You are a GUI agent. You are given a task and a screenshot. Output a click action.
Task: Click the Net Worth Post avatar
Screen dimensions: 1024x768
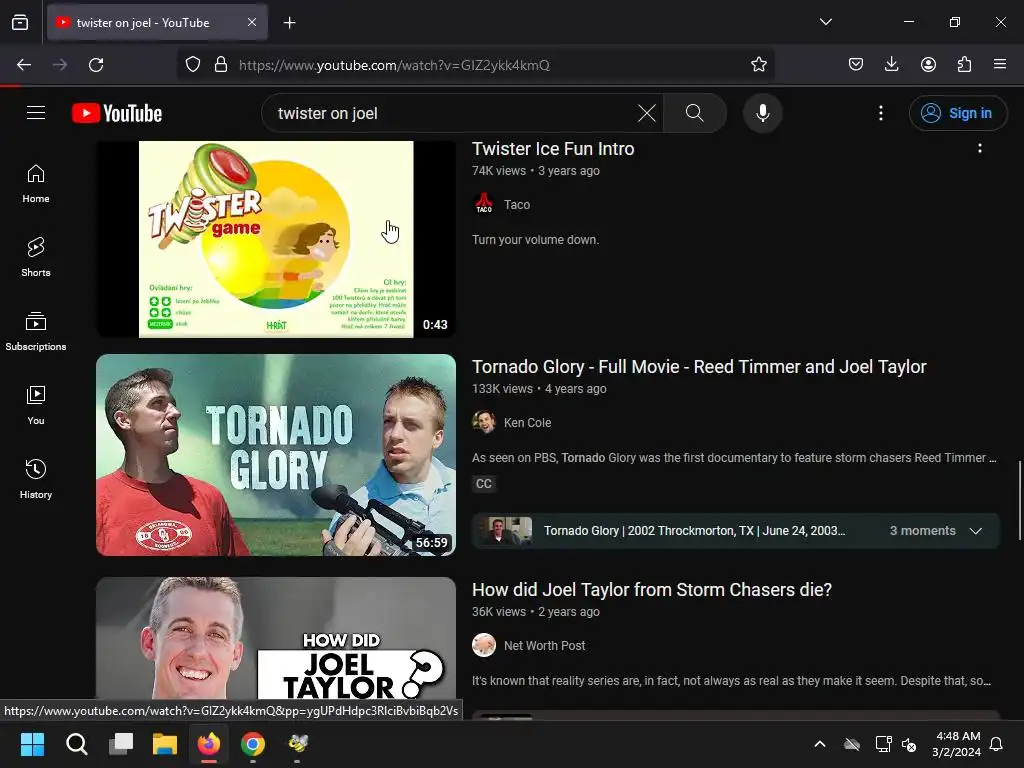point(483,645)
